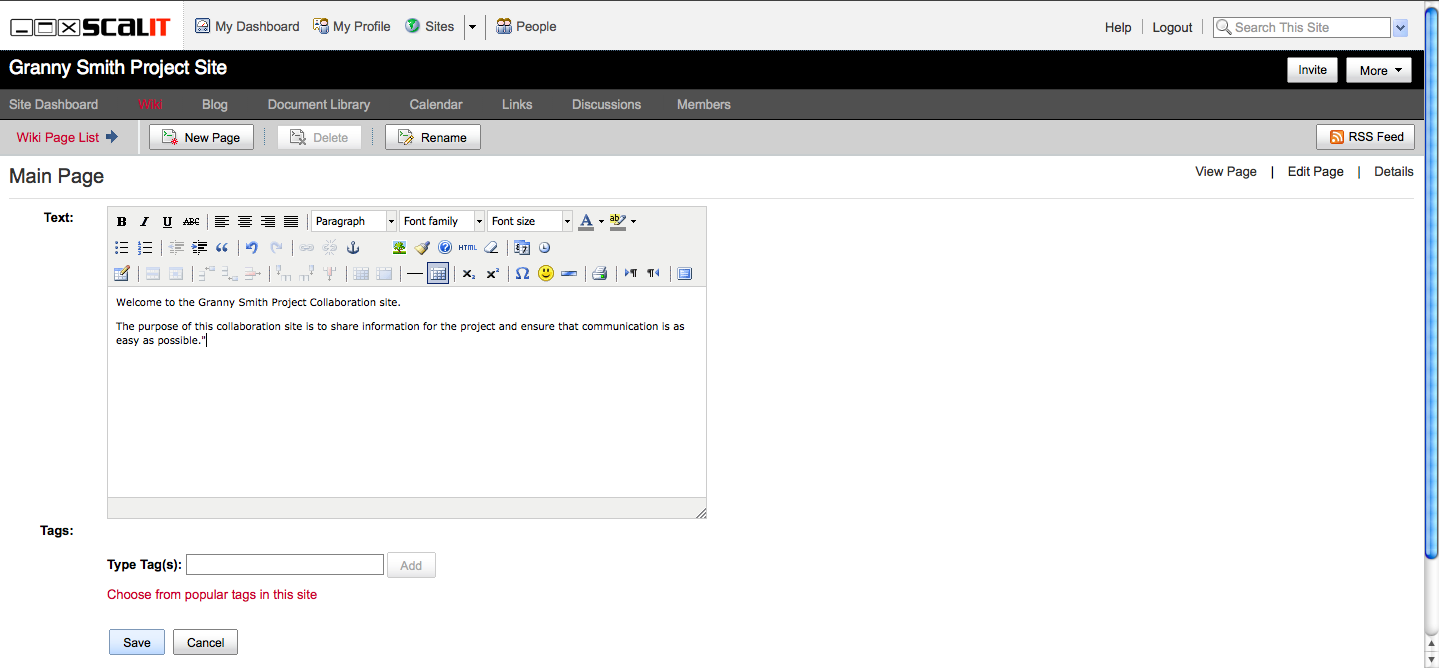Toggle italic formatting
Image resolution: width=1439 pixels, height=668 pixels.
point(144,222)
